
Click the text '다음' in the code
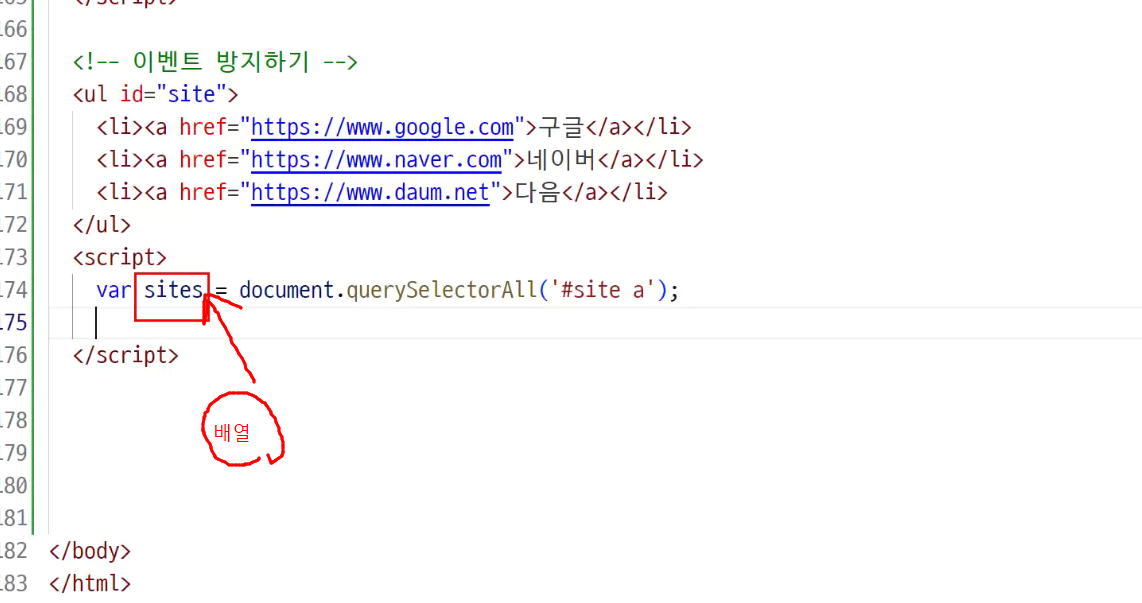537,193
